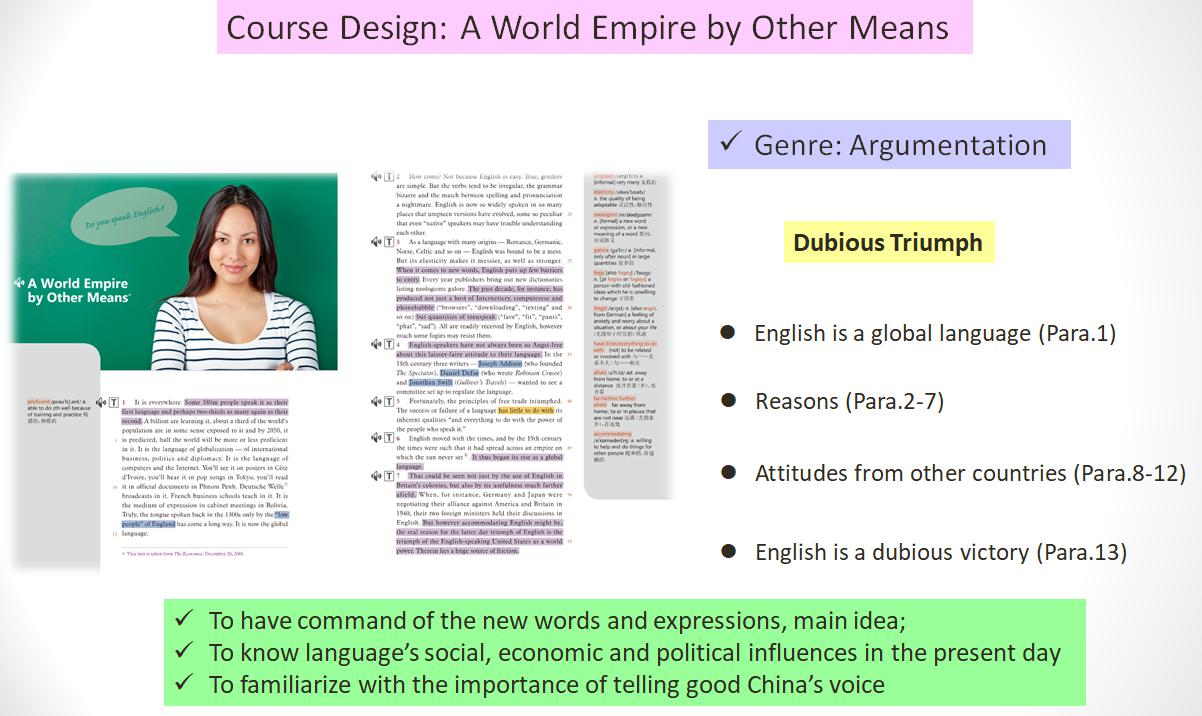Play paragraph 4 audio via speaker icon
The height and width of the screenshot is (716, 1202).
[376, 344]
